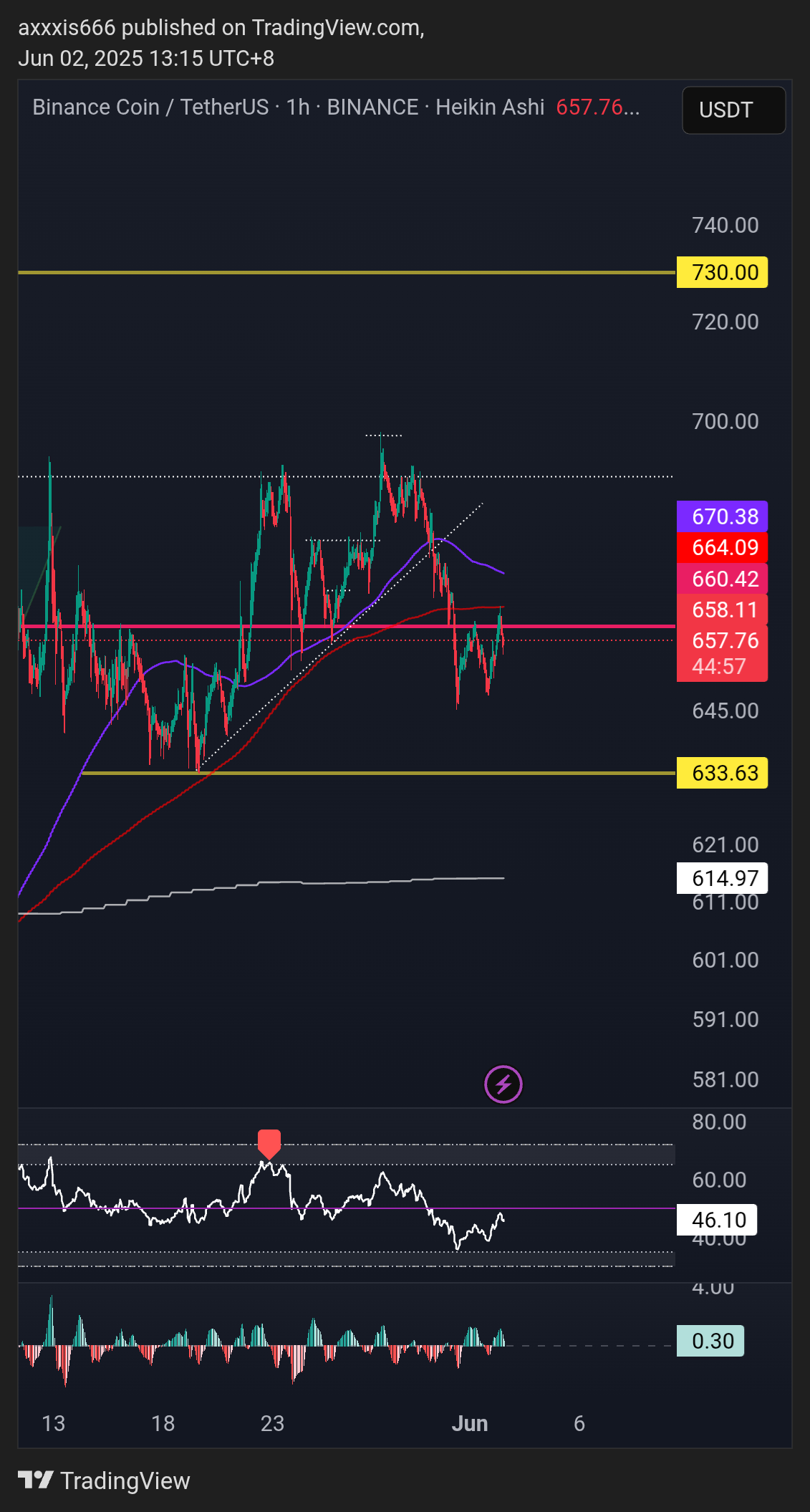
Task: Click the 658.11 price label
Action: click(722, 610)
